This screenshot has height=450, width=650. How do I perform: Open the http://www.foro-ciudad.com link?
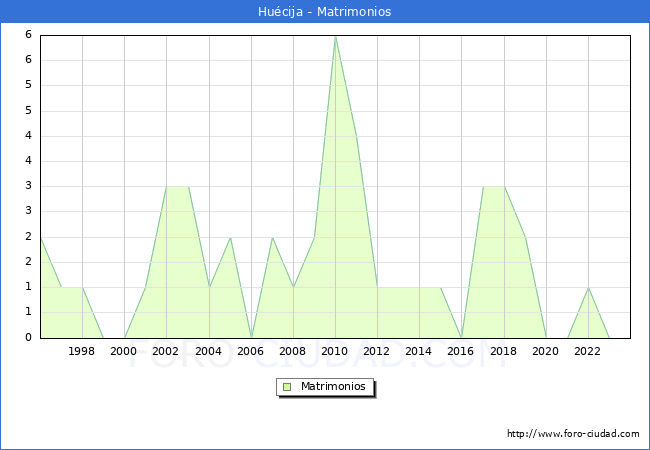tap(573, 434)
